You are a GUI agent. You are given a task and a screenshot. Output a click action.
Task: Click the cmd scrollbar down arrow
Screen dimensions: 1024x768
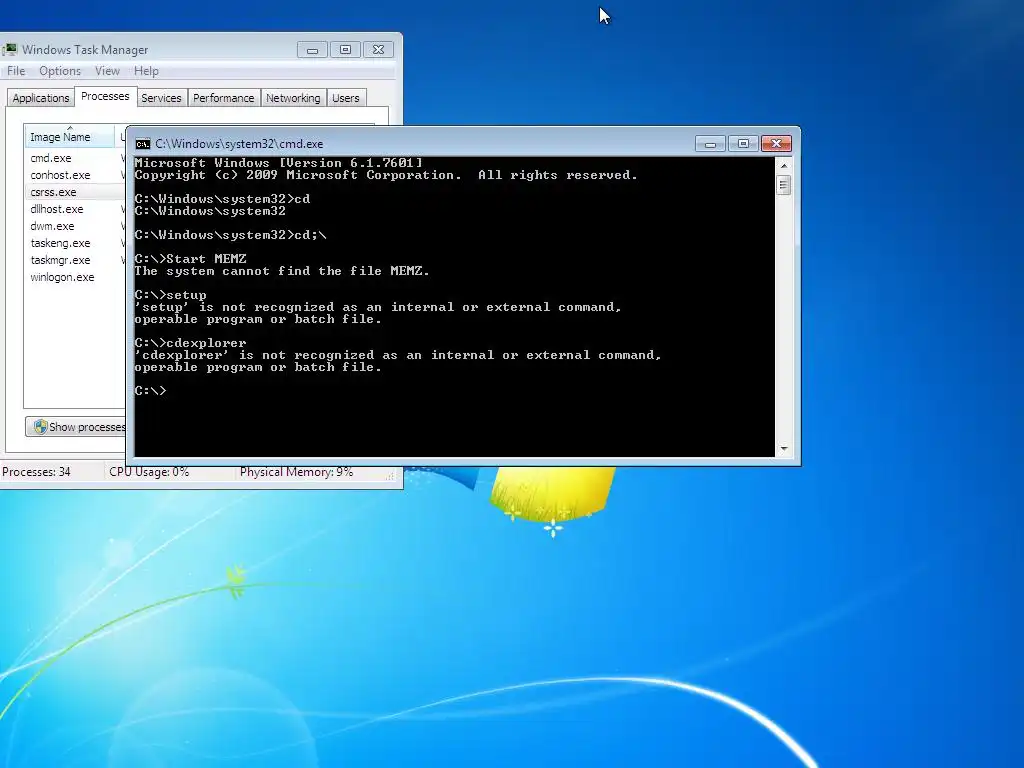click(784, 449)
